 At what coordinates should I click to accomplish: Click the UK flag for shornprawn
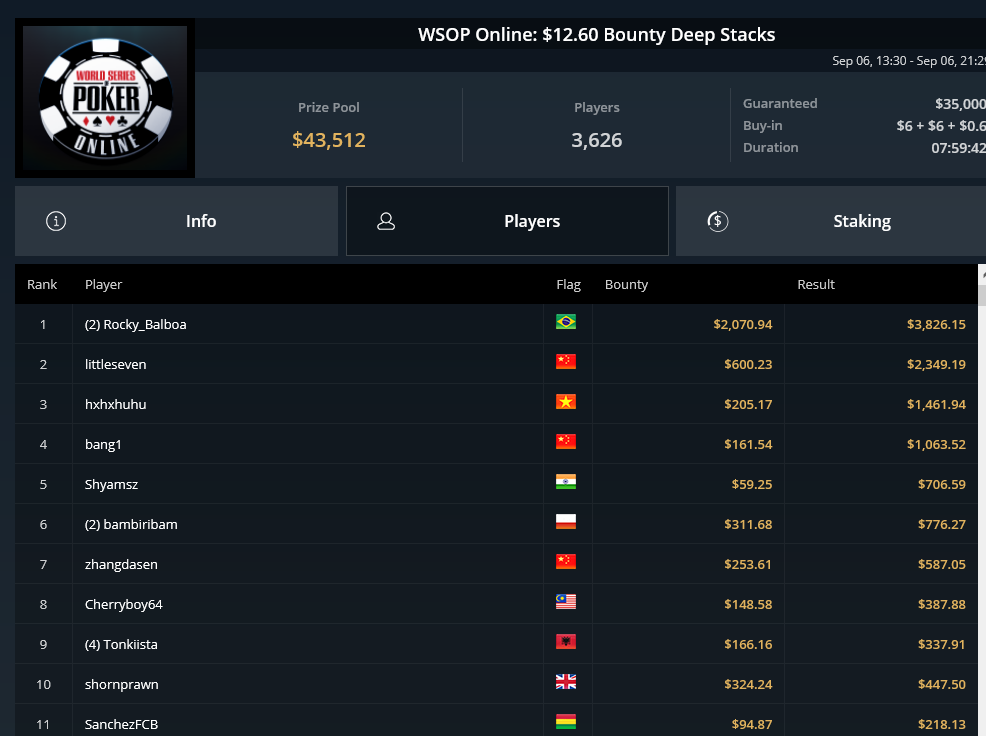[566, 682]
